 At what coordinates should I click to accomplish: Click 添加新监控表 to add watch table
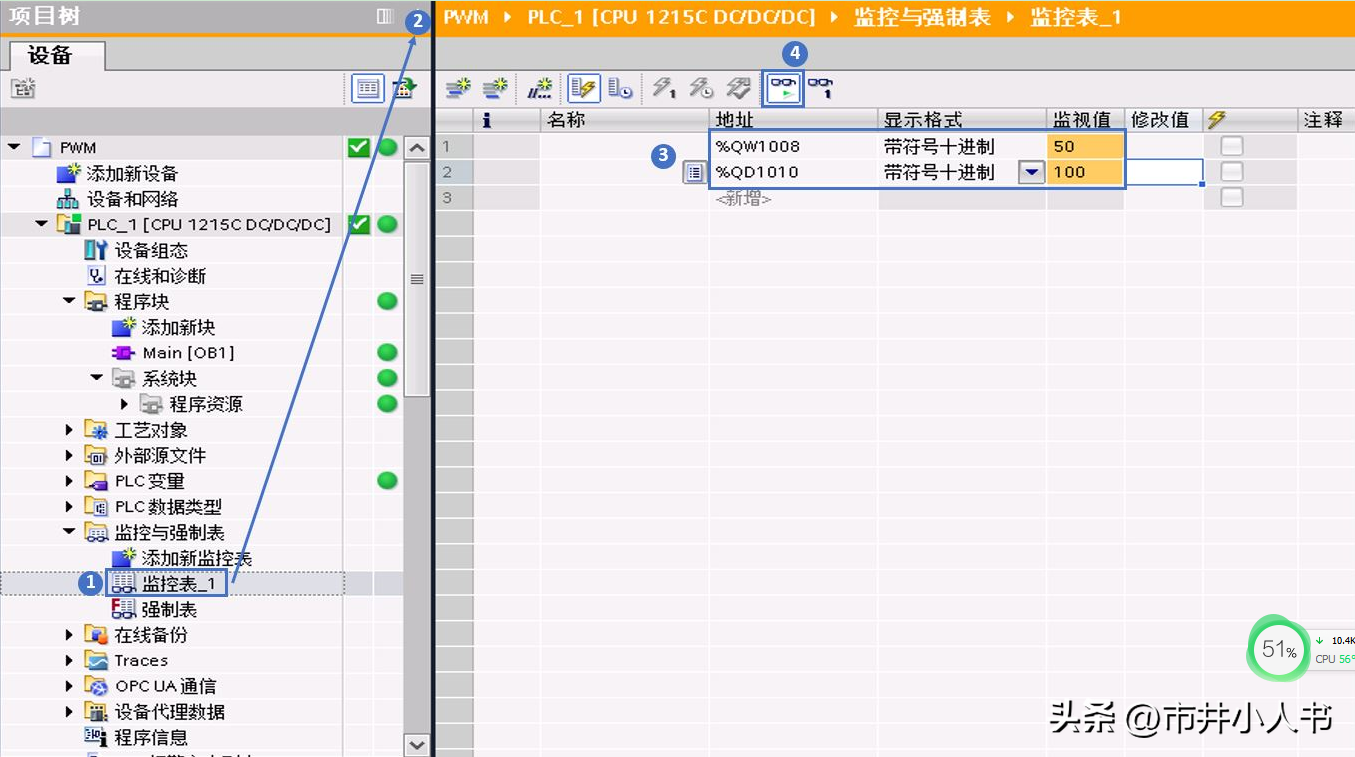[196, 558]
